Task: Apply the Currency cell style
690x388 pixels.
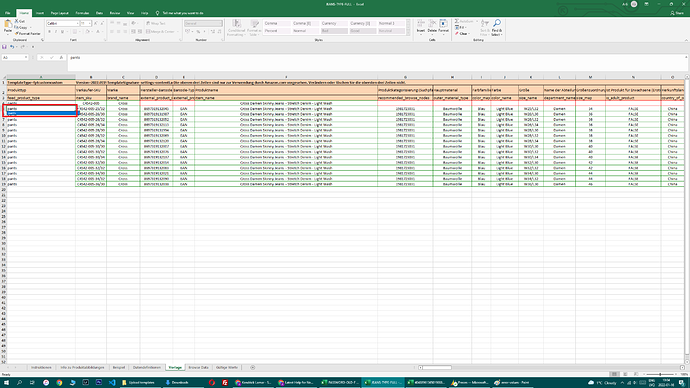Action: point(334,23)
